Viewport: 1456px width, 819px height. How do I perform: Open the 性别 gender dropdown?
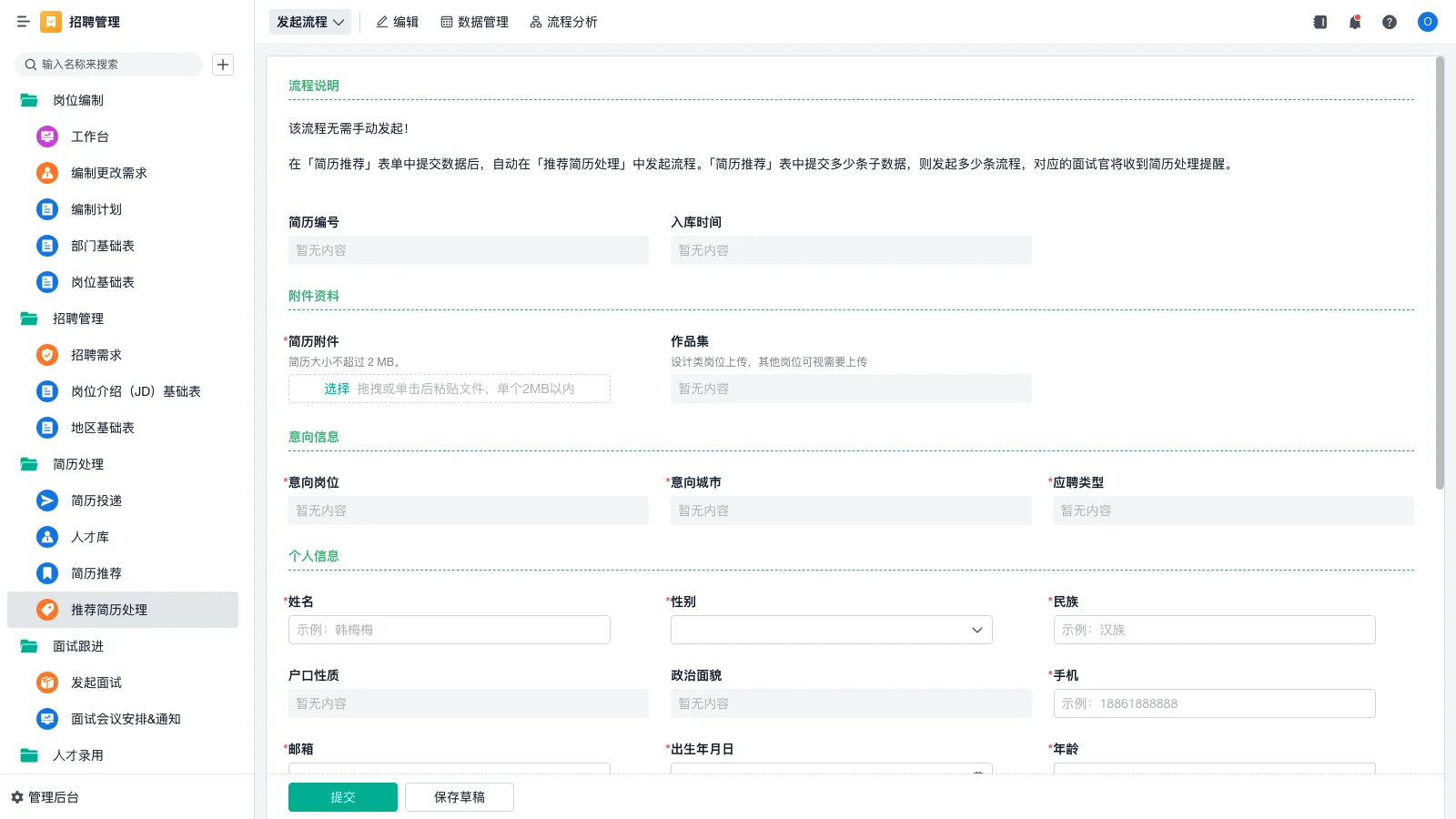[976, 629]
